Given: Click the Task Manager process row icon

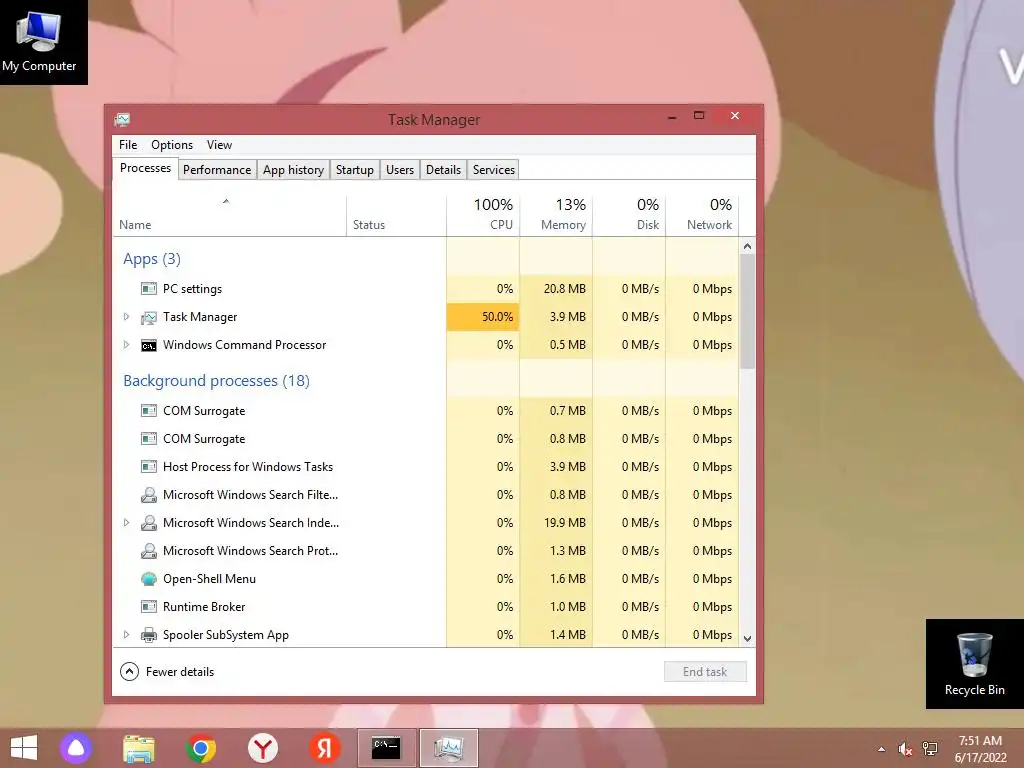Looking at the screenshot, I should pos(149,317).
